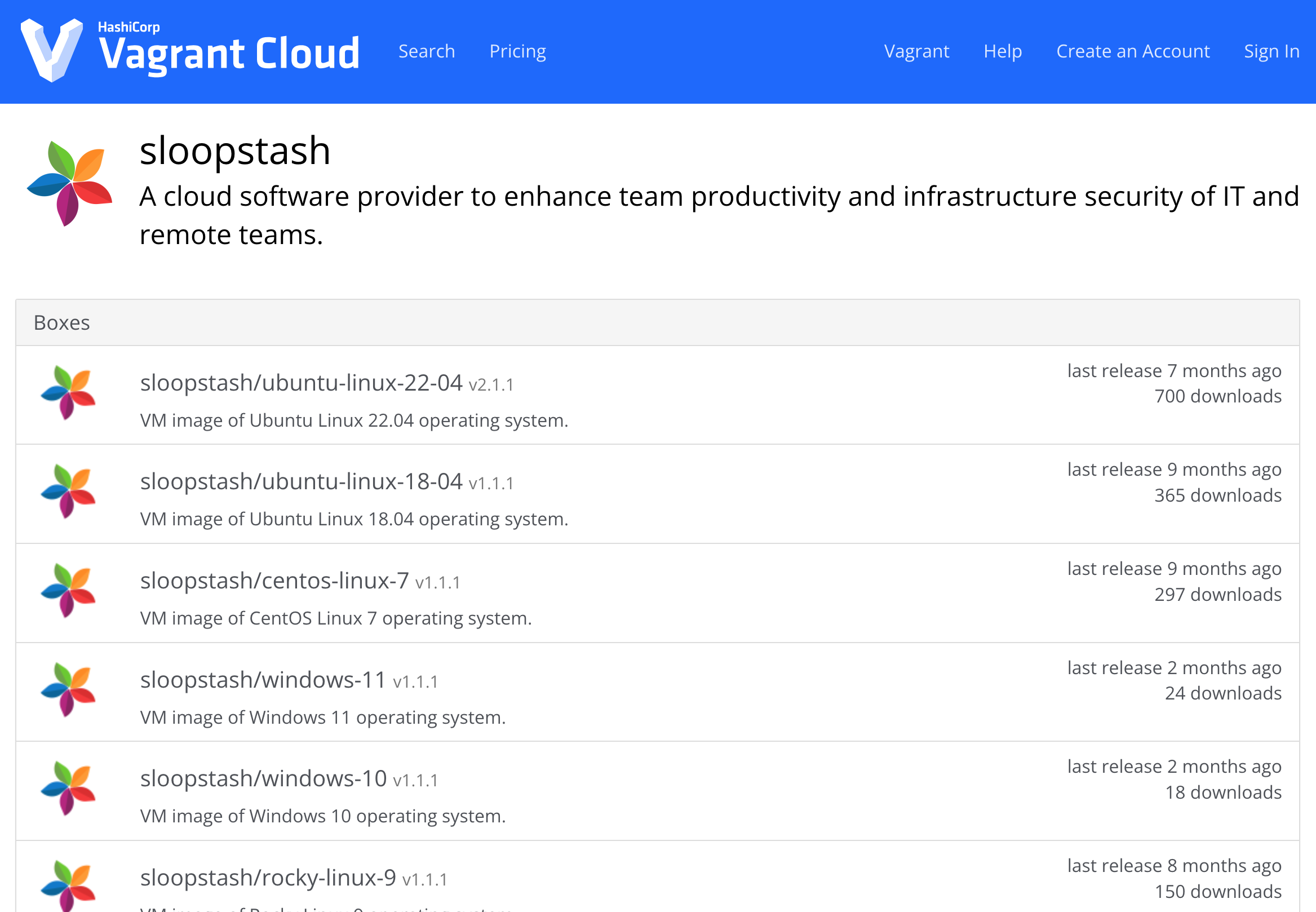This screenshot has height=912, width=1316.
Task: Click '18 downloads' text
Action: [1223, 793]
